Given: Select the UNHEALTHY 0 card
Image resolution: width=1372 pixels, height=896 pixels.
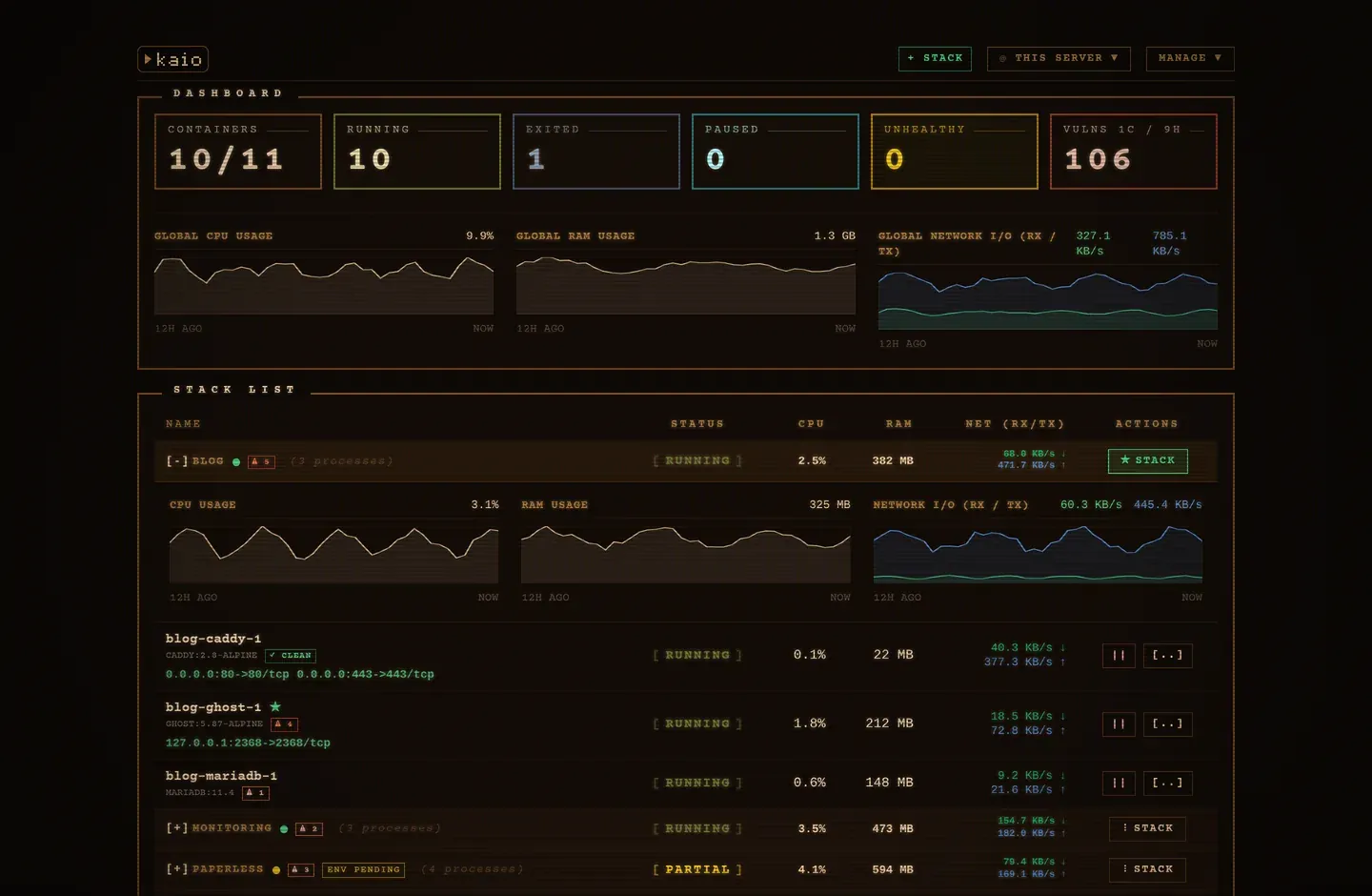Looking at the screenshot, I should click(x=955, y=152).
